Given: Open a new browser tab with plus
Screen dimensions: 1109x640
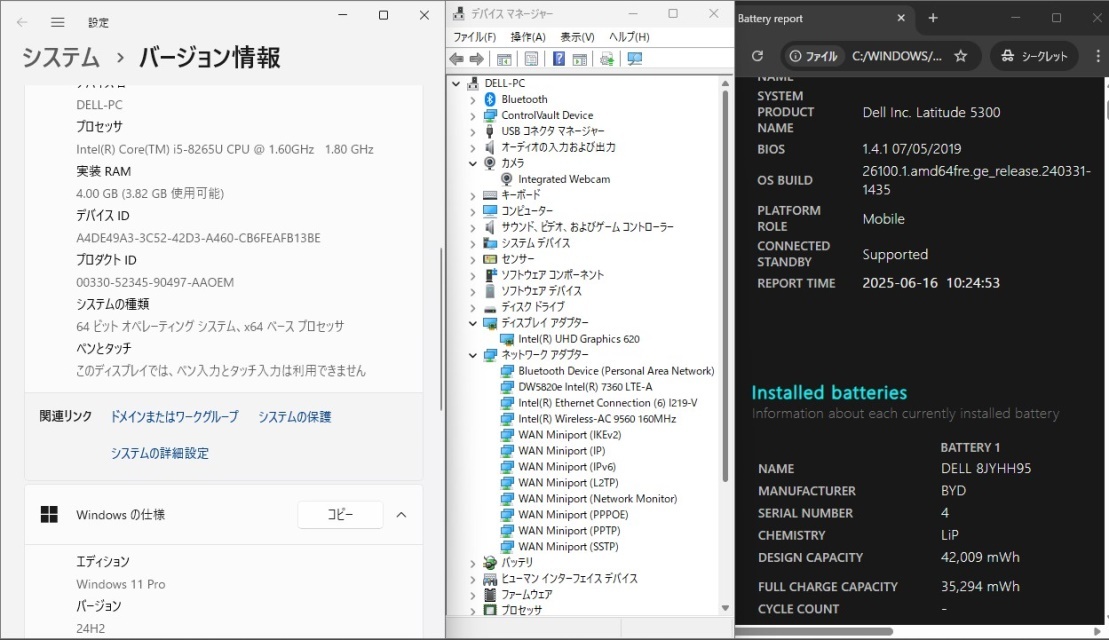Looking at the screenshot, I should point(933,18).
